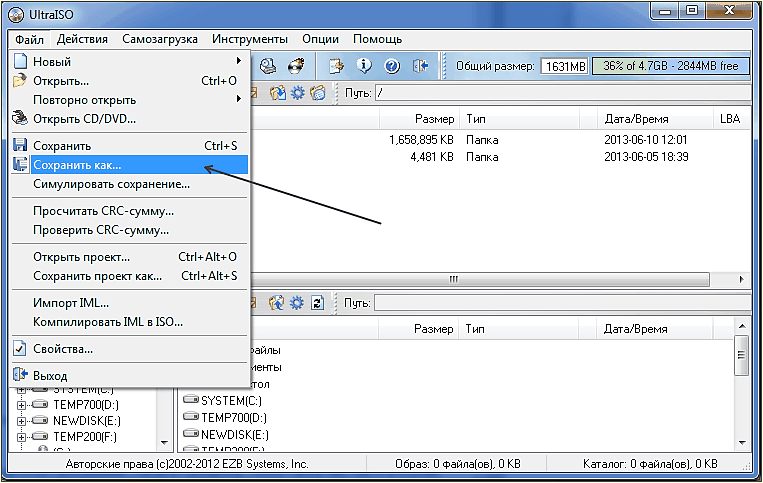Viewport: 763px width, 483px height.
Task: Expand the TEMP200(F:) tree node
Action: 21,437
